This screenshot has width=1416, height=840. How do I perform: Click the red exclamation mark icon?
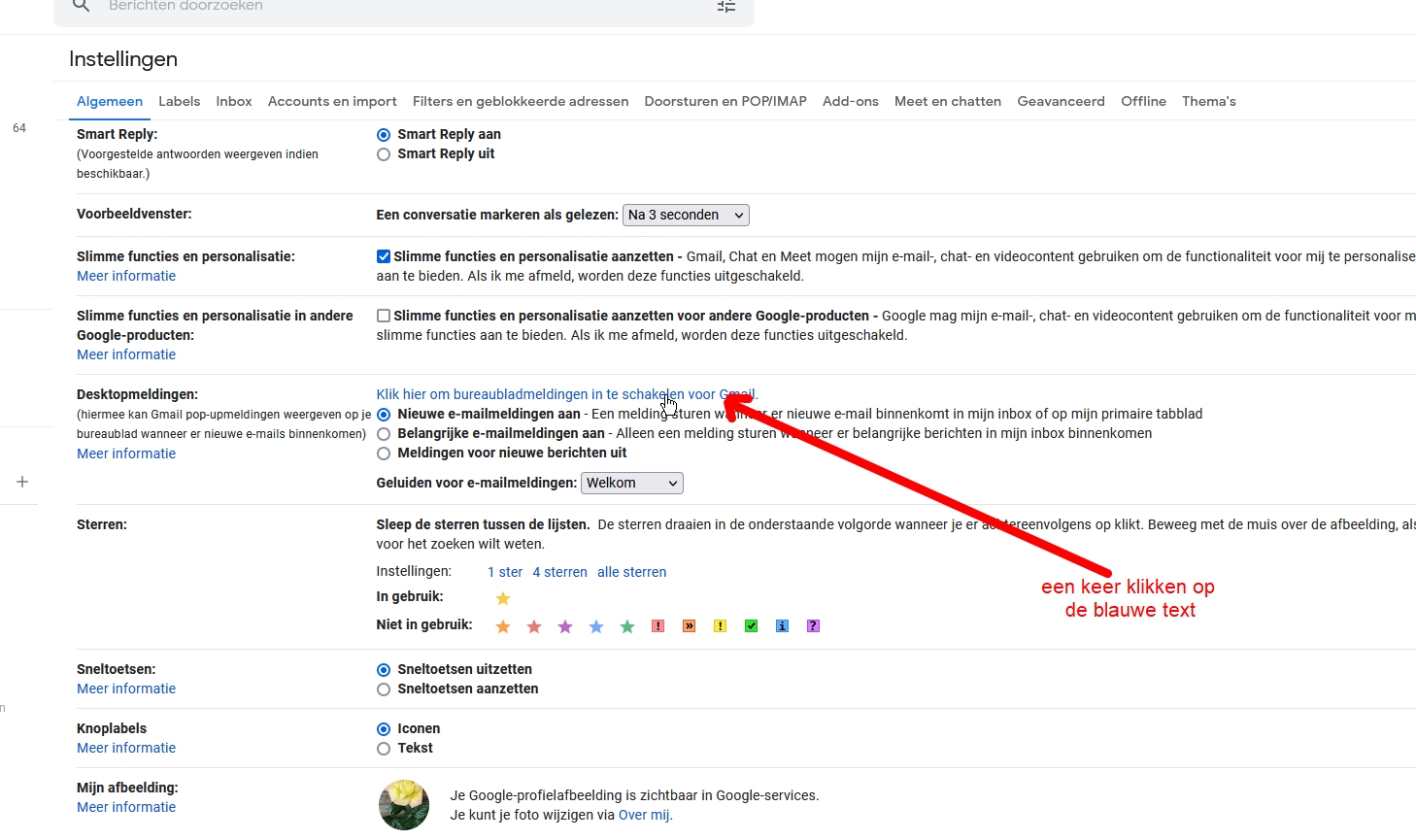[x=657, y=626]
